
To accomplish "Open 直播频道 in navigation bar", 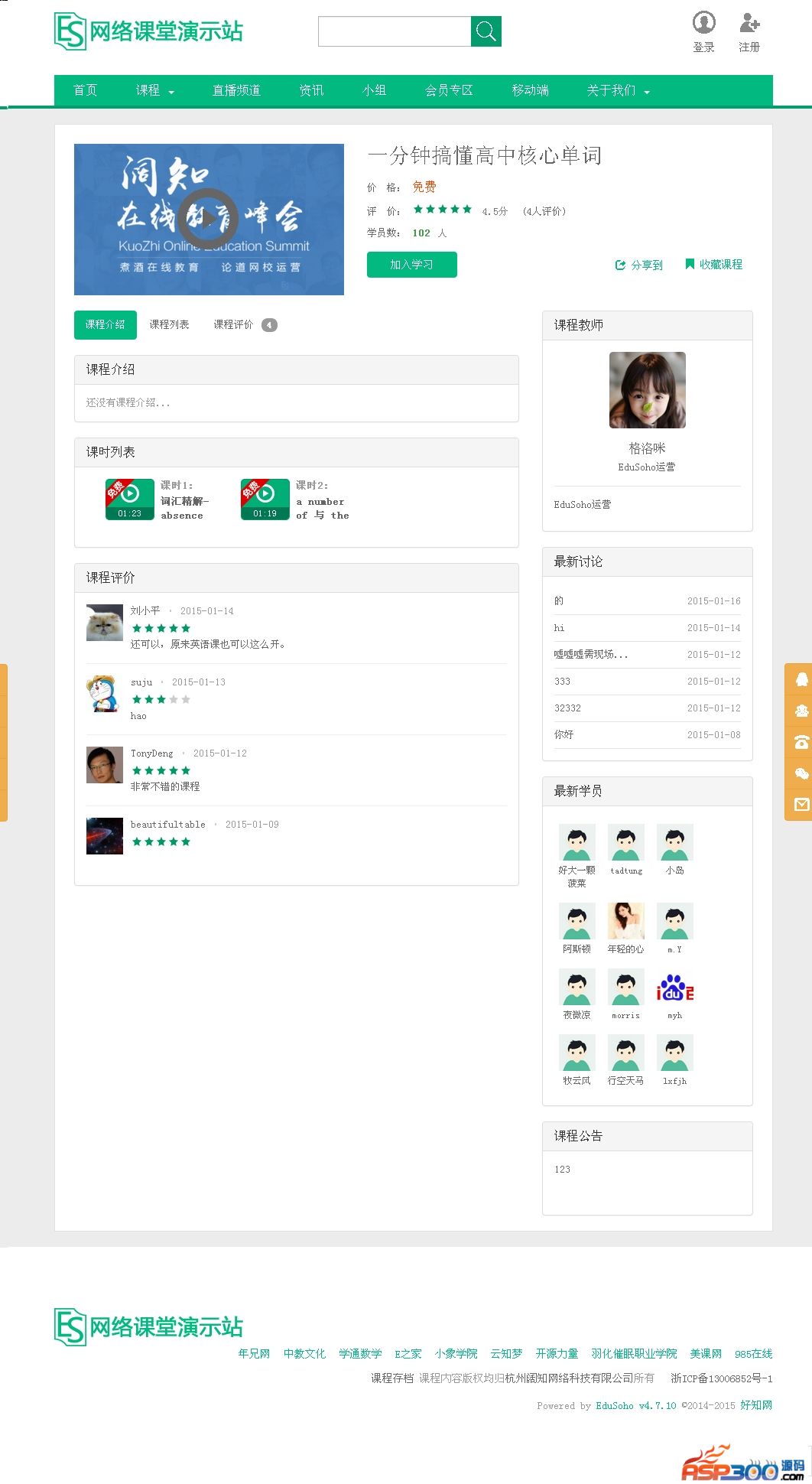I will pos(236,90).
